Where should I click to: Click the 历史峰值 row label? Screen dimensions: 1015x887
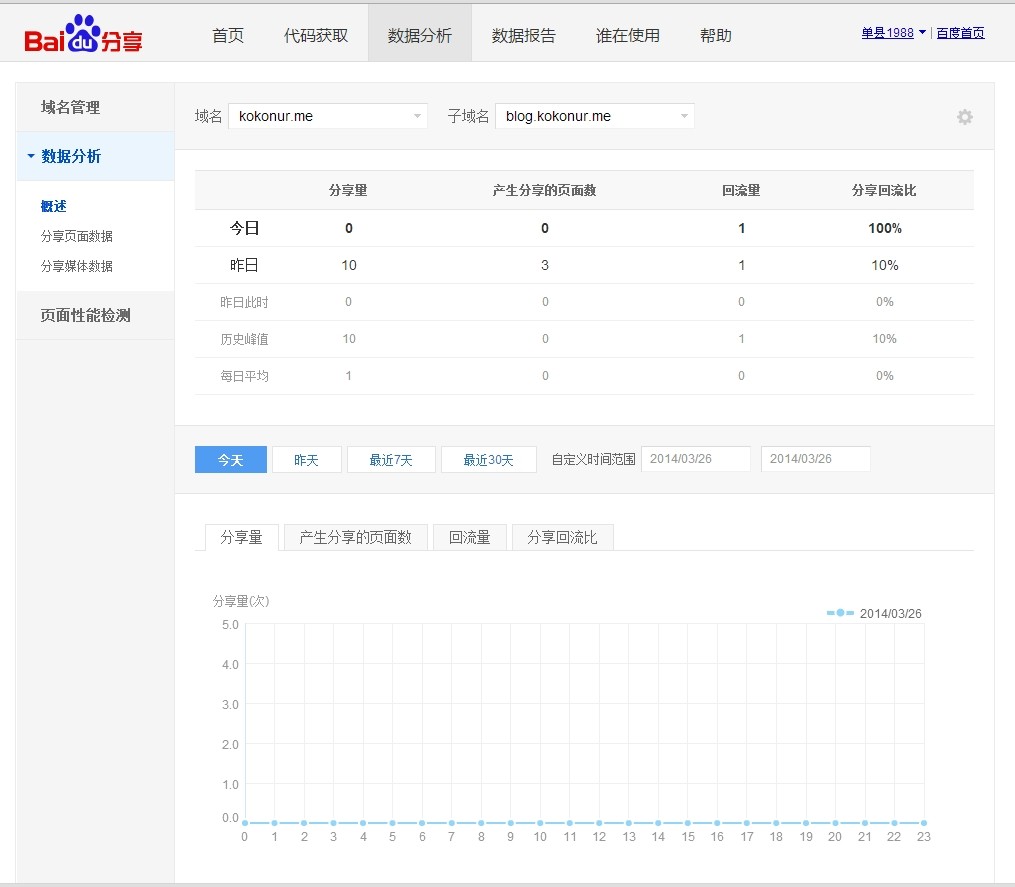click(244, 339)
